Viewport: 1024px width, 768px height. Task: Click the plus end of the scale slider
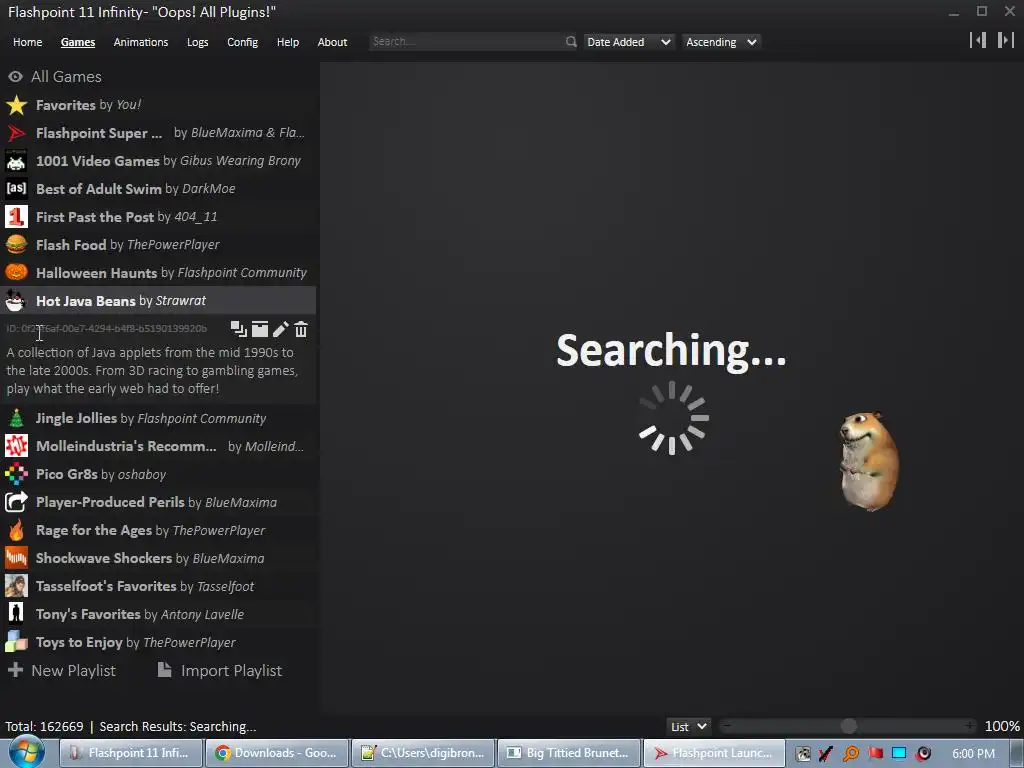(968, 726)
